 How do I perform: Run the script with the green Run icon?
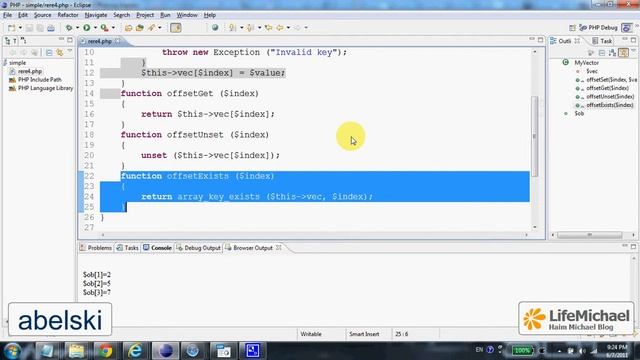pyautogui.click(x=87, y=28)
